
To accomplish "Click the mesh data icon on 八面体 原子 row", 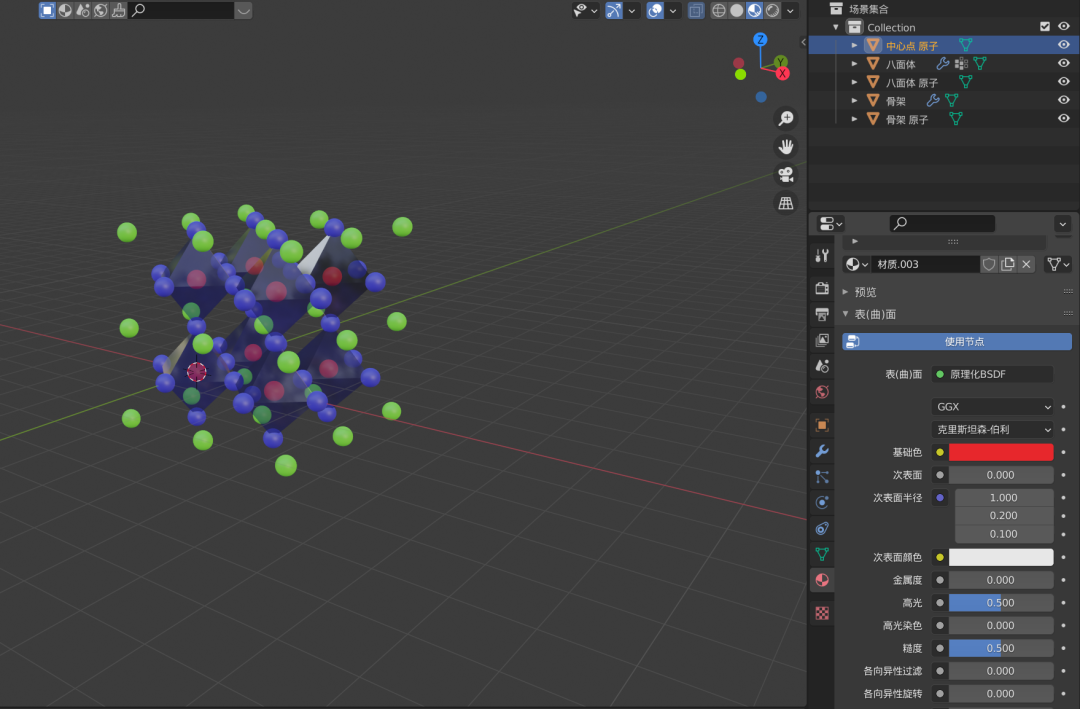I will click(966, 82).
